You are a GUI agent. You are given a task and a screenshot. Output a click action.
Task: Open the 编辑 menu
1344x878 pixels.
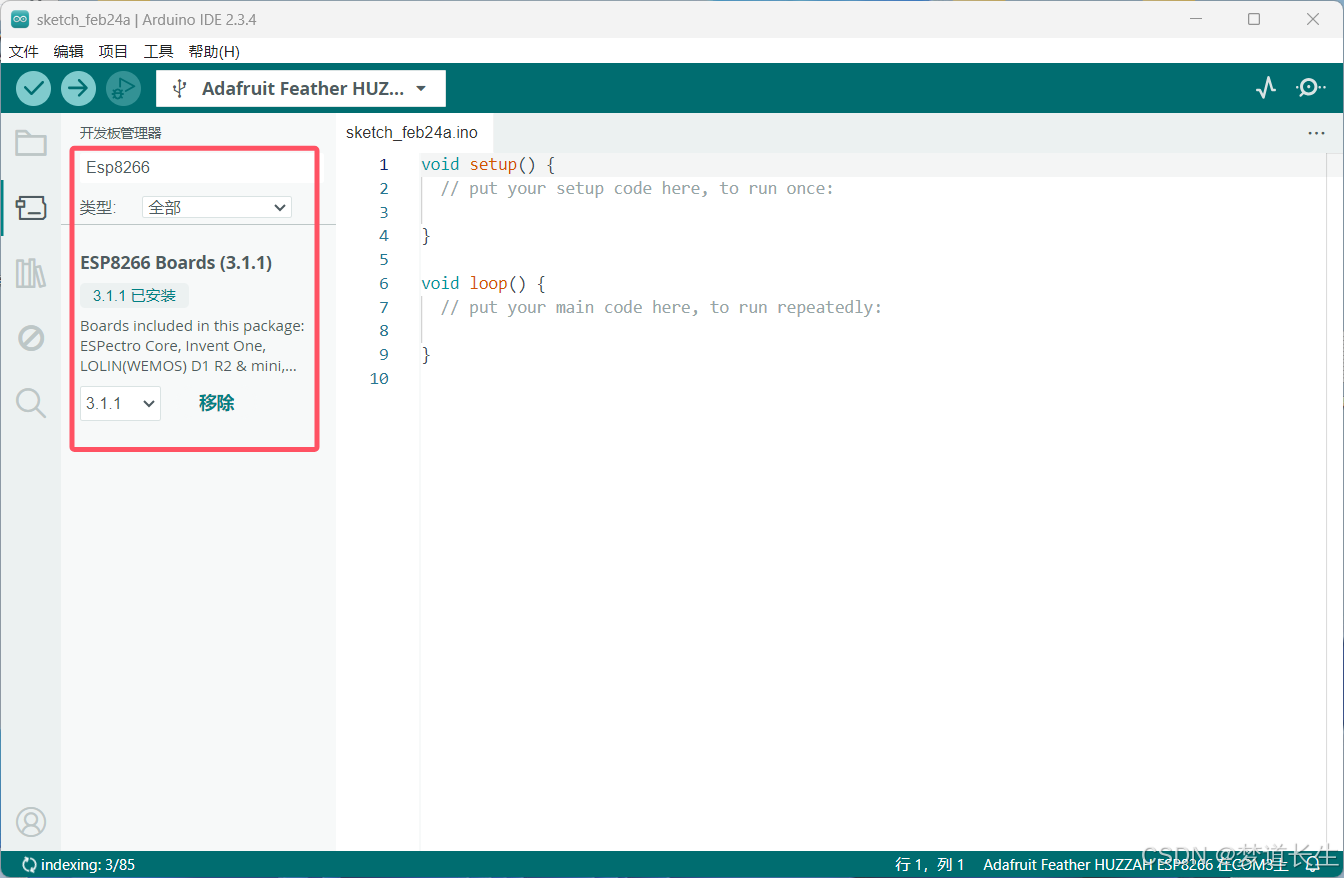click(x=68, y=51)
